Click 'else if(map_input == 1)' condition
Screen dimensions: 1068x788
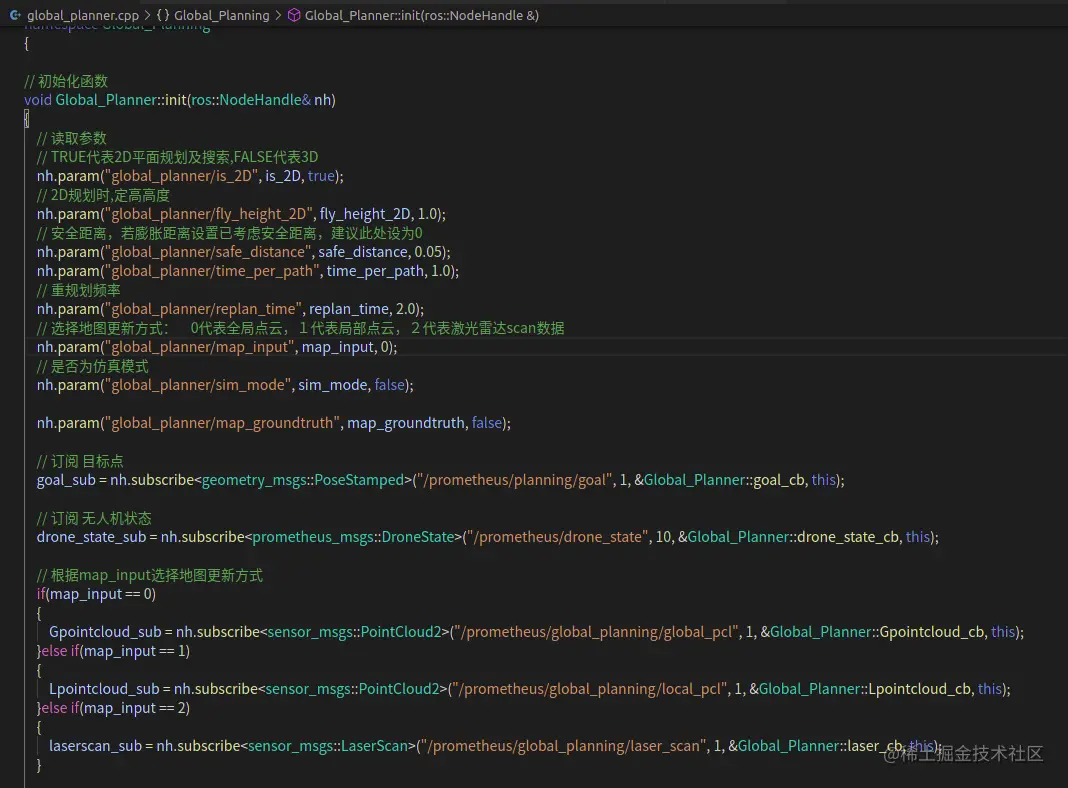point(116,651)
